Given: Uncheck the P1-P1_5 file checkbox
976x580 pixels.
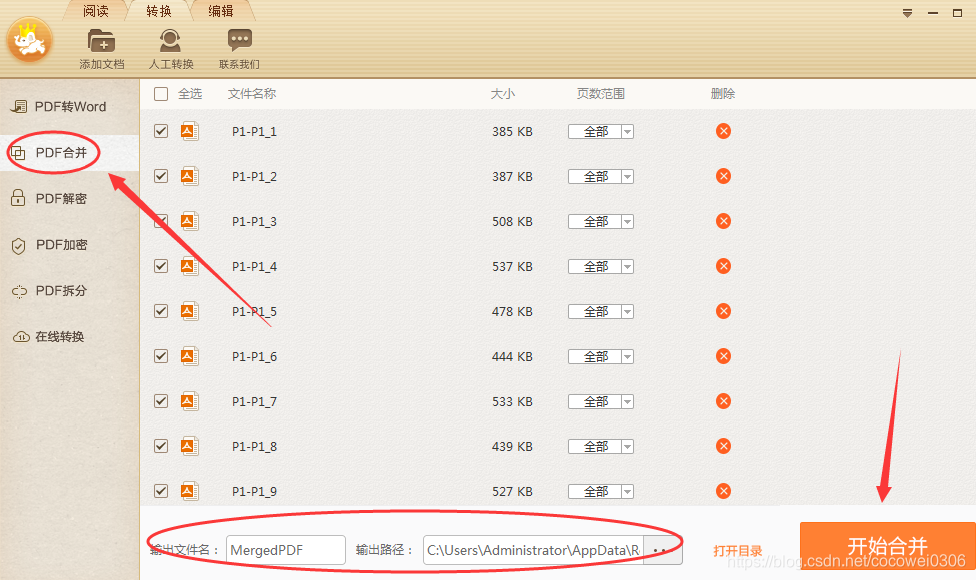Looking at the screenshot, I should pyautogui.click(x=161, y=311).
